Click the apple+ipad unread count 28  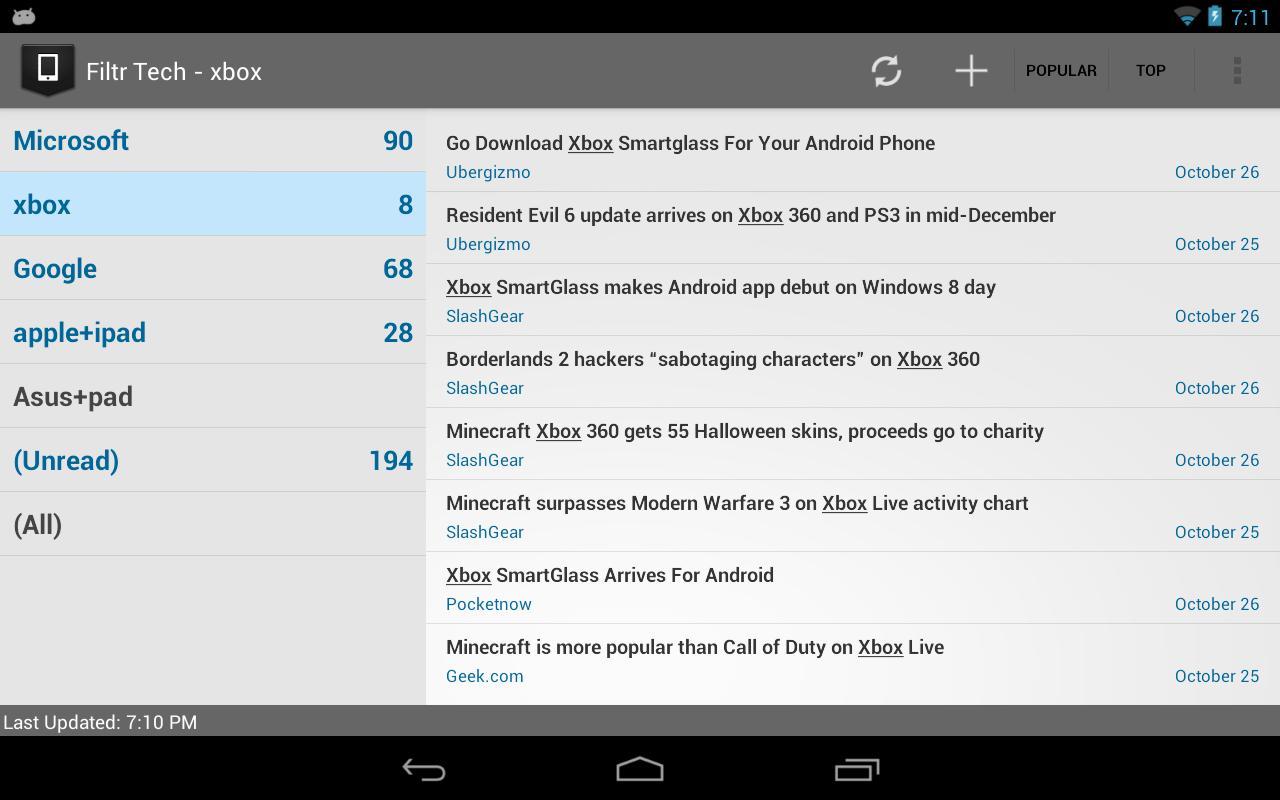(x=398, y=332)
